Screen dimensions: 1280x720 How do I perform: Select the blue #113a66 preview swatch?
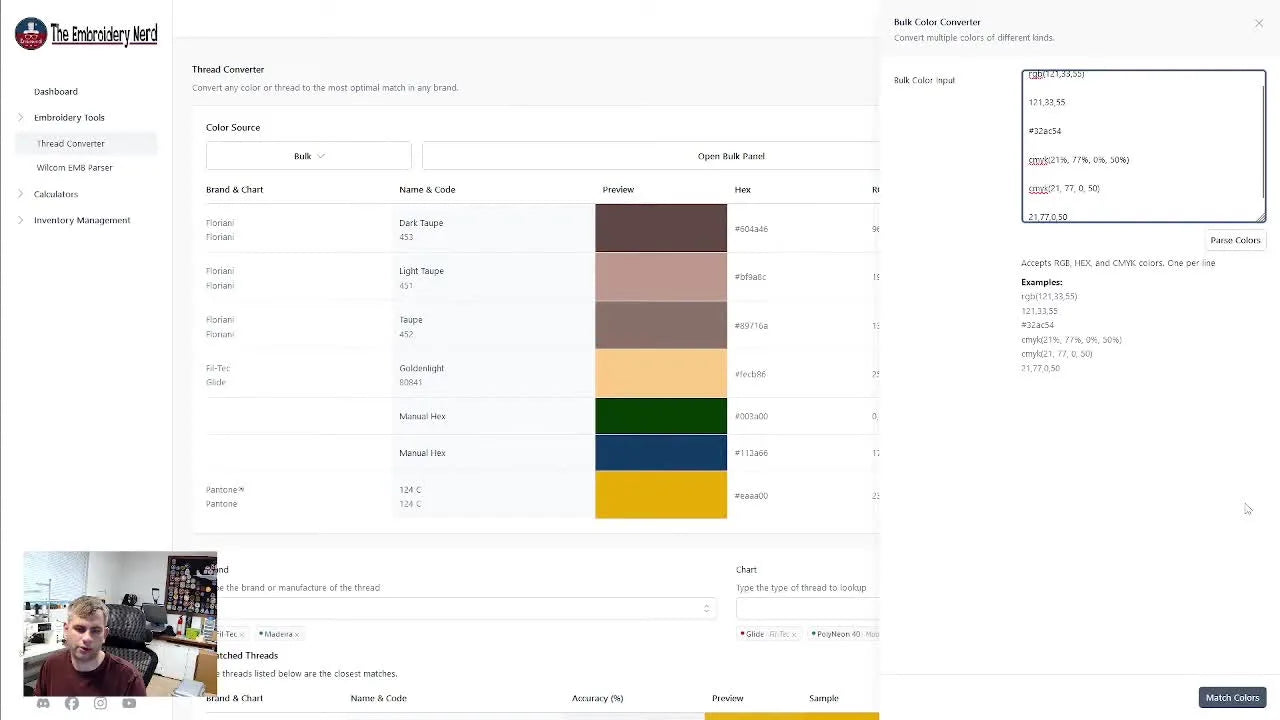coord(661,453)
